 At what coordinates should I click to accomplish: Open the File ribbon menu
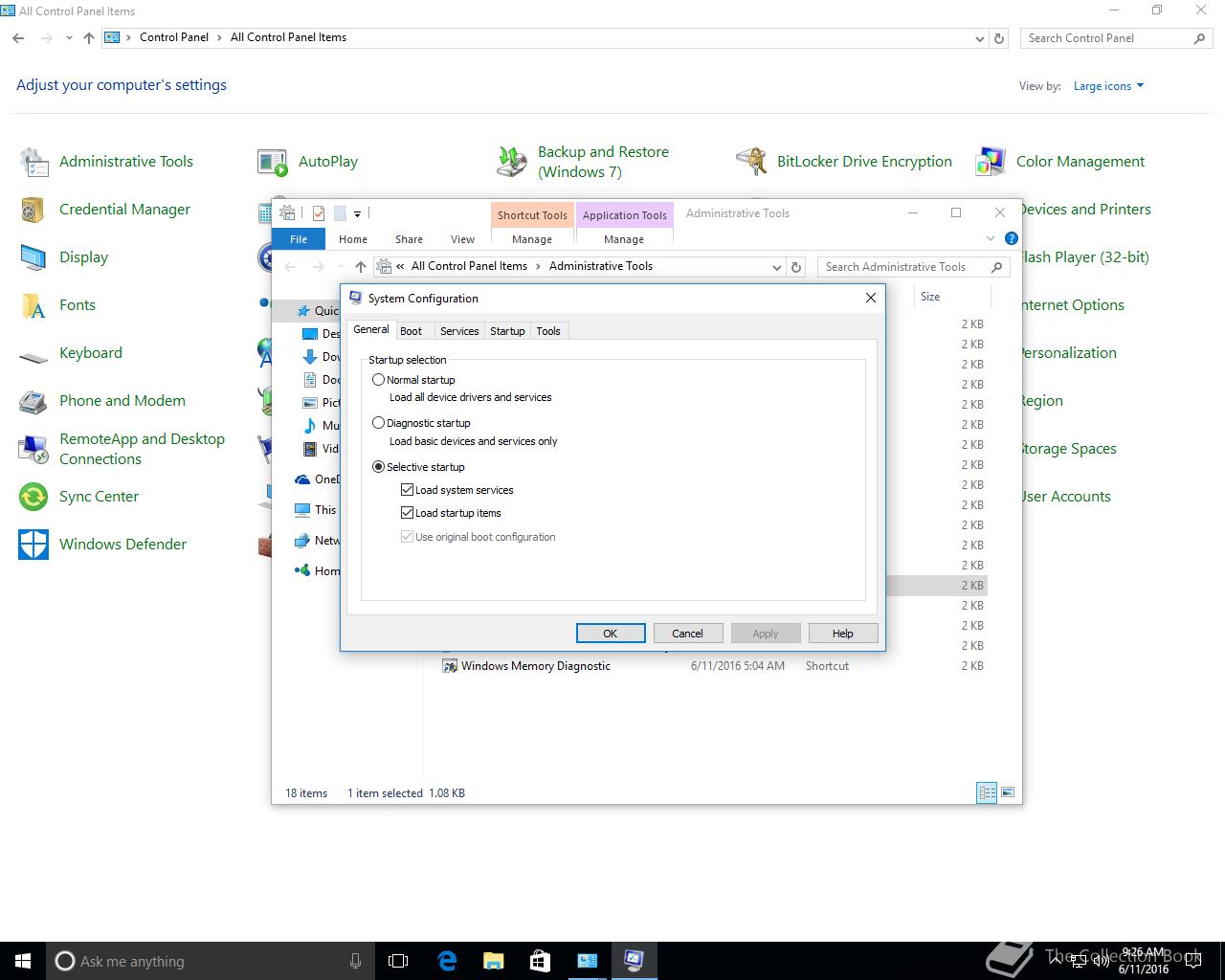(x=299, y=239)
